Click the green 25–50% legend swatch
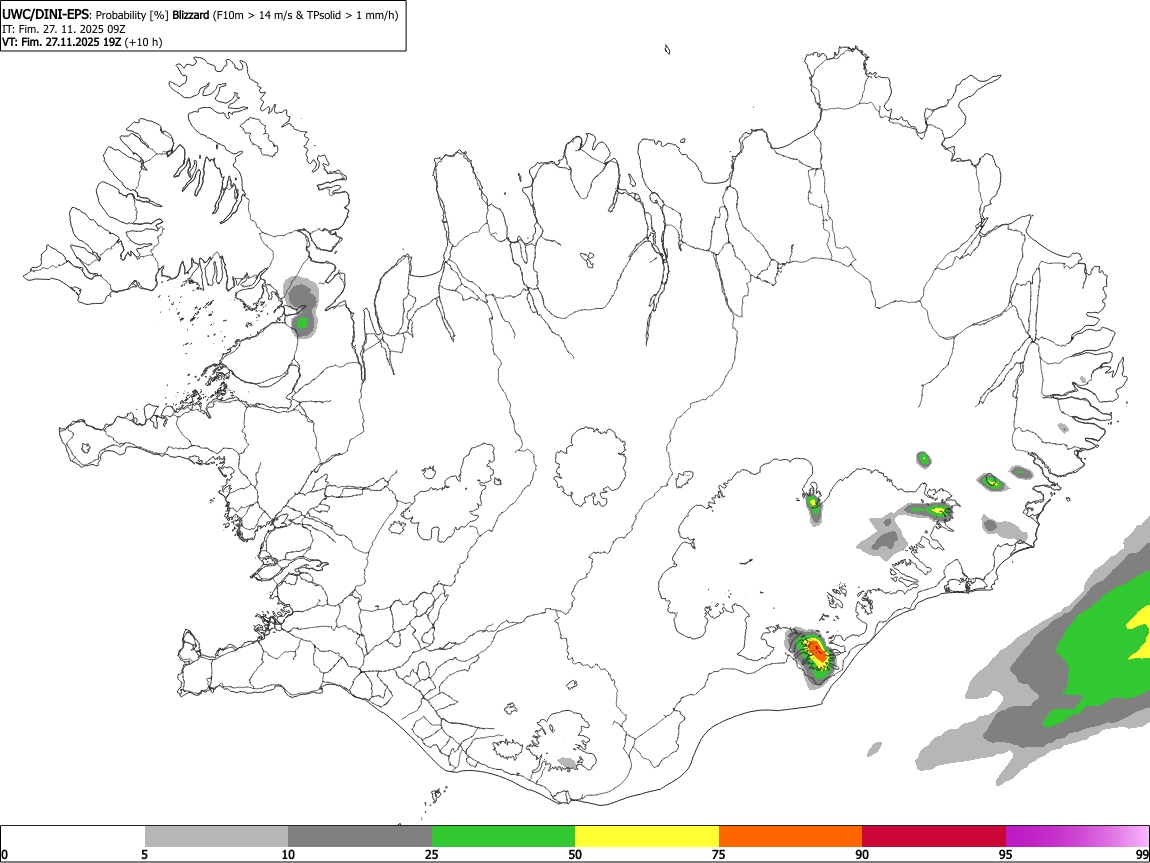 click(503, 836)
